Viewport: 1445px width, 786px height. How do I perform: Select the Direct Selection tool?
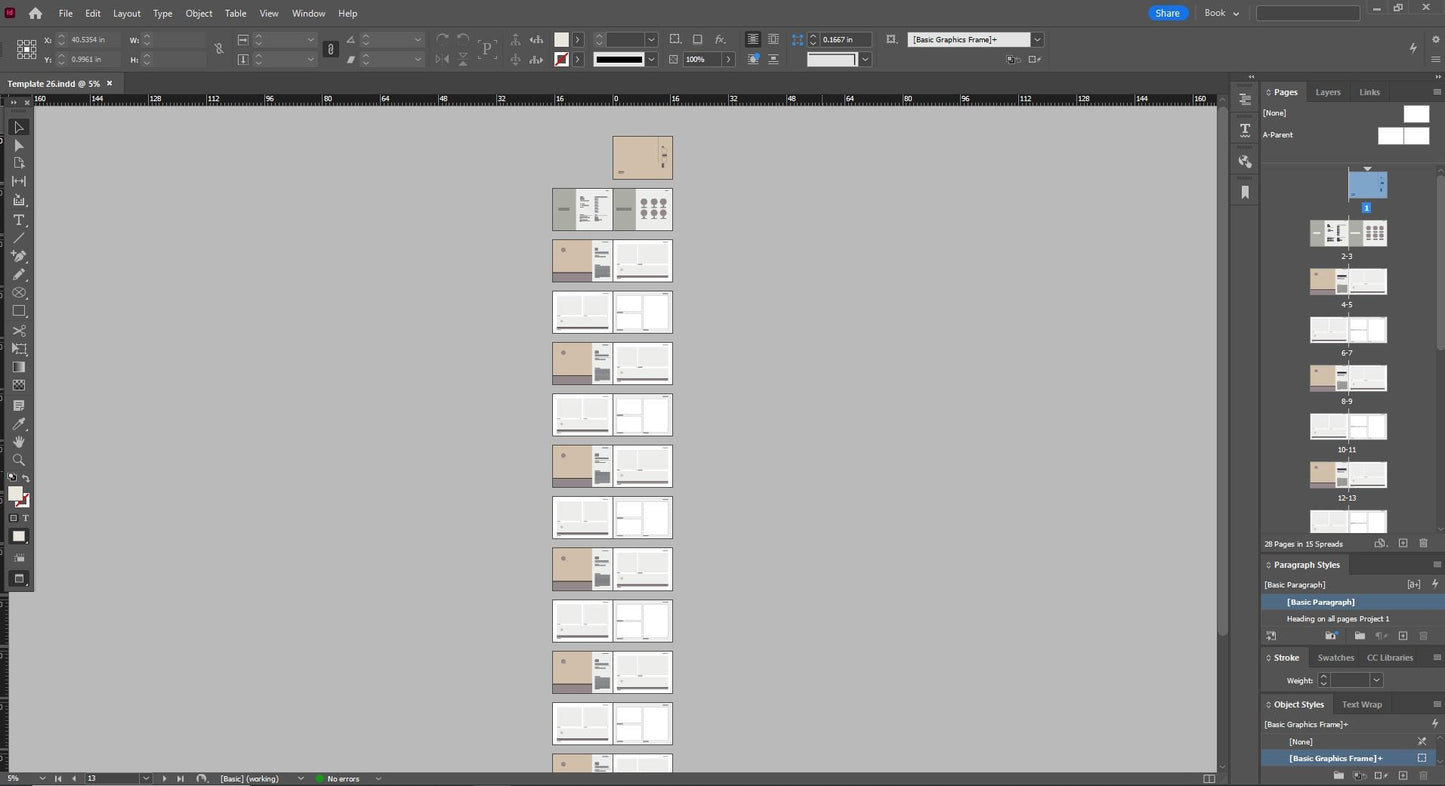click(18, 146)
